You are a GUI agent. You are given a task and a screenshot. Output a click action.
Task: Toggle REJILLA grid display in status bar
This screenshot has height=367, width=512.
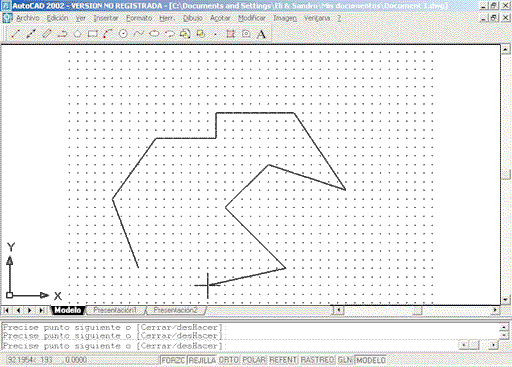(x=202, y=360)
